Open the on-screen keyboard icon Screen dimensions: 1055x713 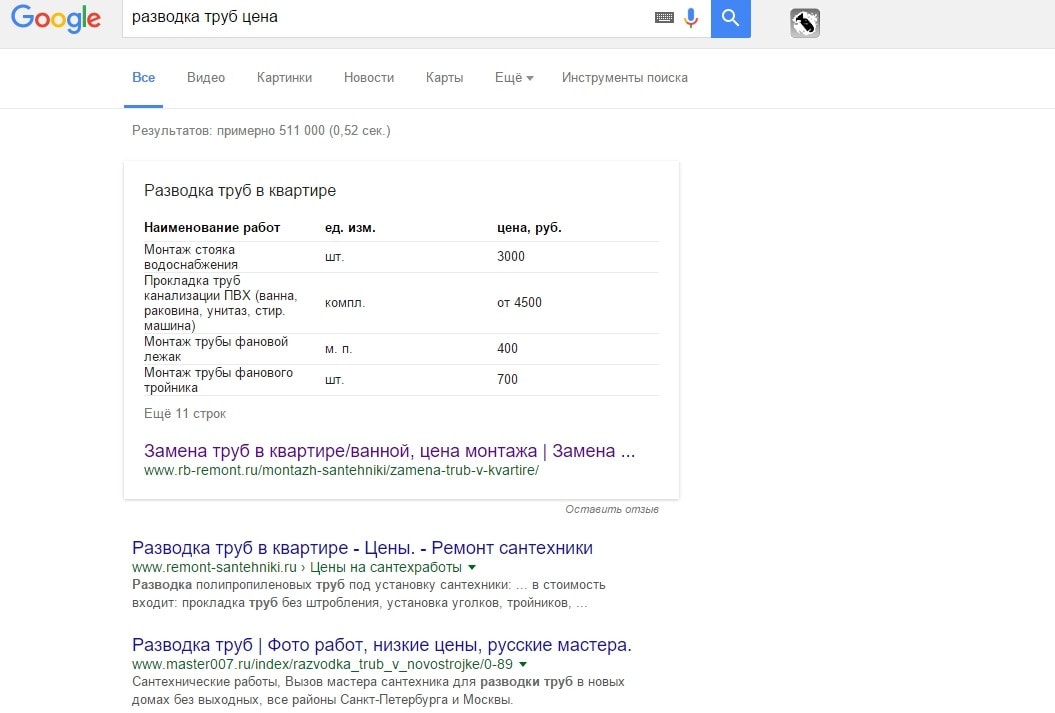[x=664, y=18]
